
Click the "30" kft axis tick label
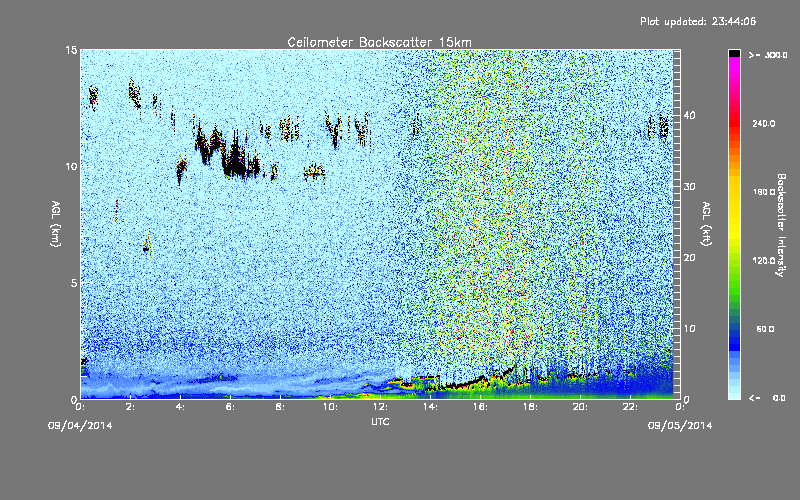[689, 186]
